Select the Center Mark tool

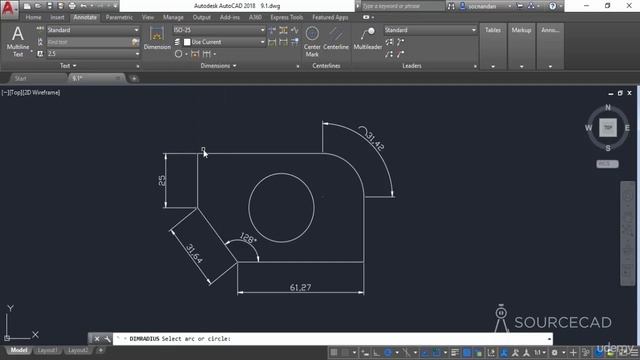[312, 41]
